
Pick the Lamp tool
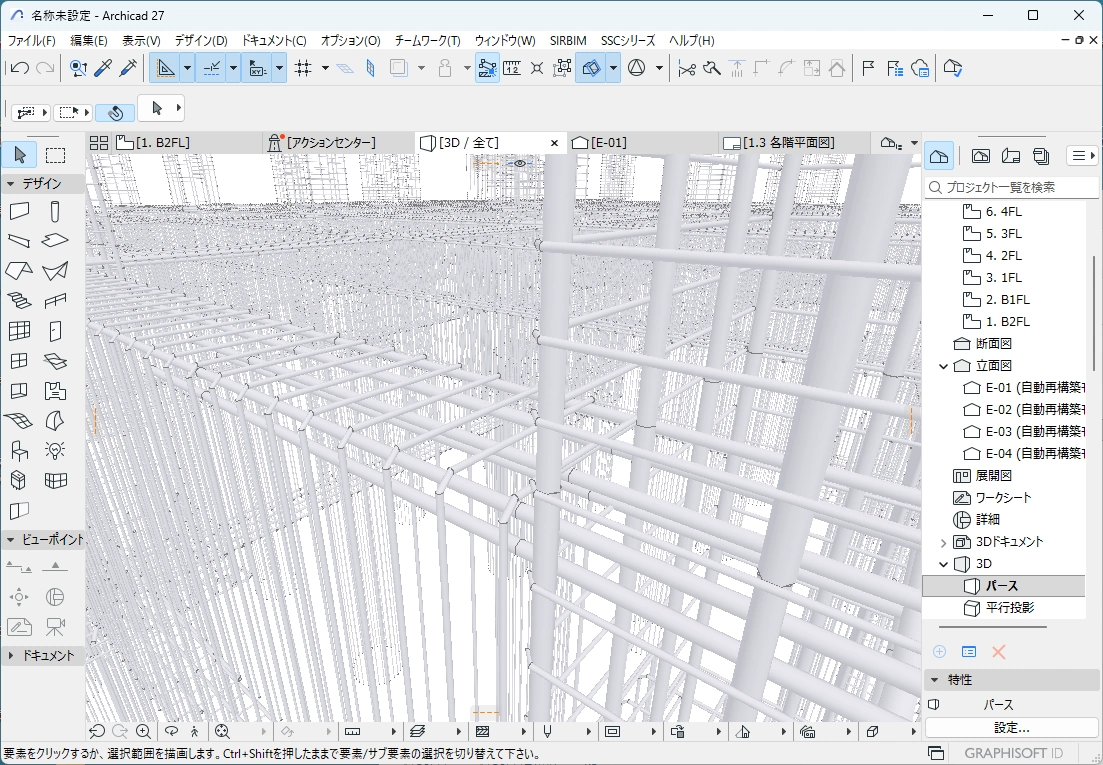pyautogui.click(x=55, y=450)
